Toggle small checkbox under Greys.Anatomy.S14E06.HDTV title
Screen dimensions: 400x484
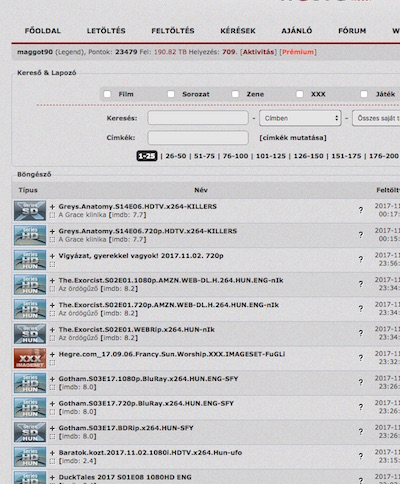click(52, 215)
